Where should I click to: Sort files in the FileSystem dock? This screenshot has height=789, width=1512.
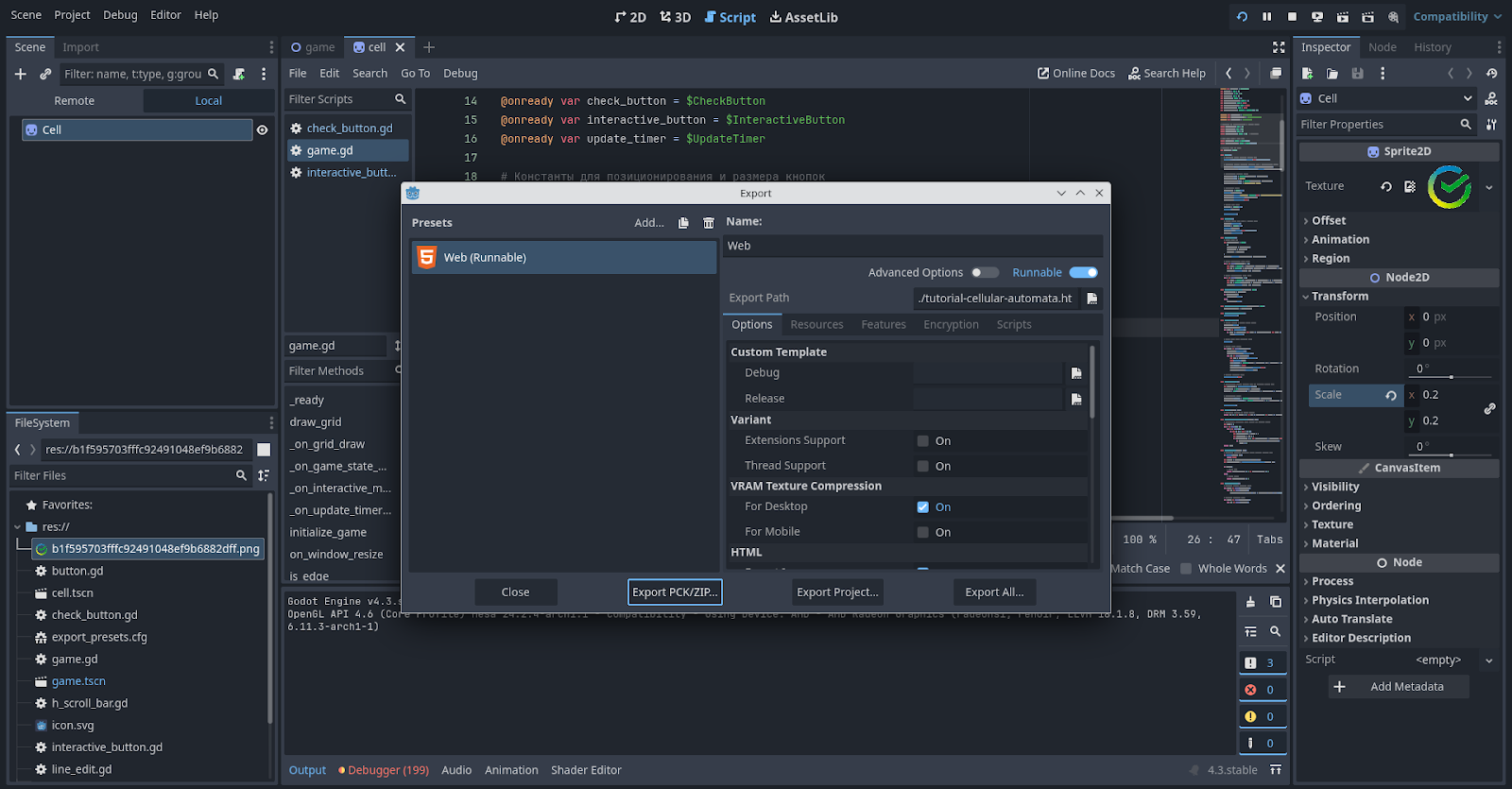pyautogui.click(x=264, y=476)
